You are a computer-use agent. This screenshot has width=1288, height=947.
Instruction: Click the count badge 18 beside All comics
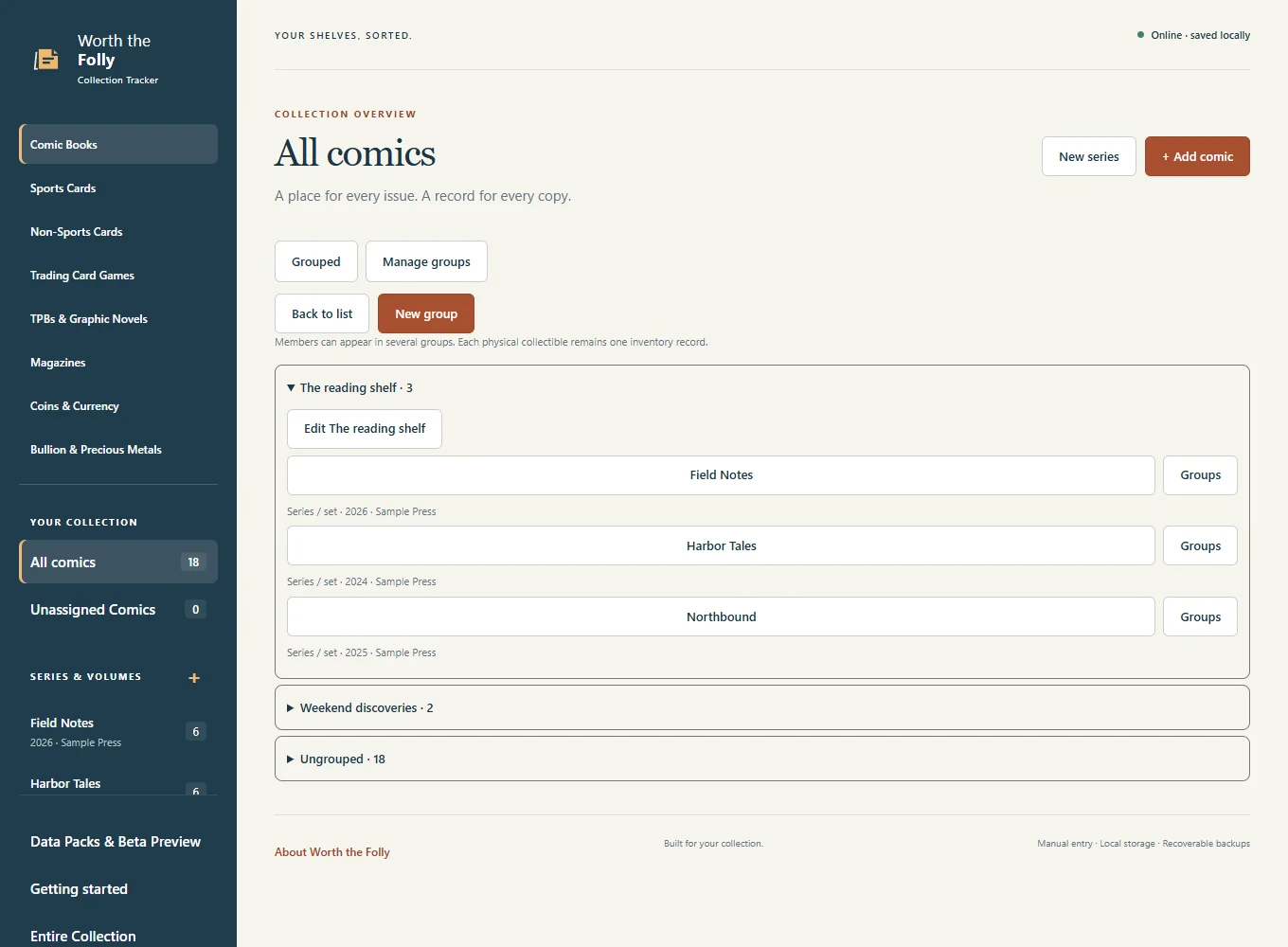[193, 562]
